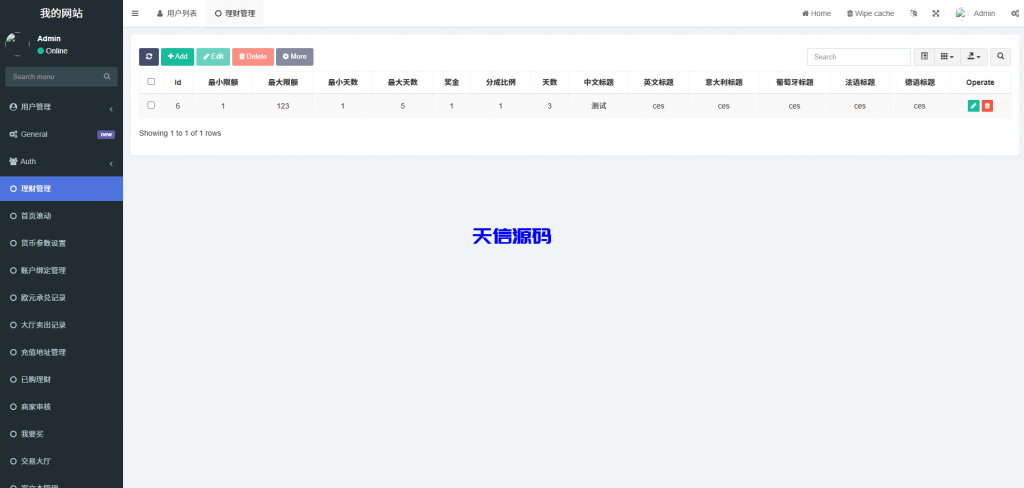Screen dimensions: 1024x488
Task: Click the Id column header
Action: pyautogui.click(x=178, y=82)
